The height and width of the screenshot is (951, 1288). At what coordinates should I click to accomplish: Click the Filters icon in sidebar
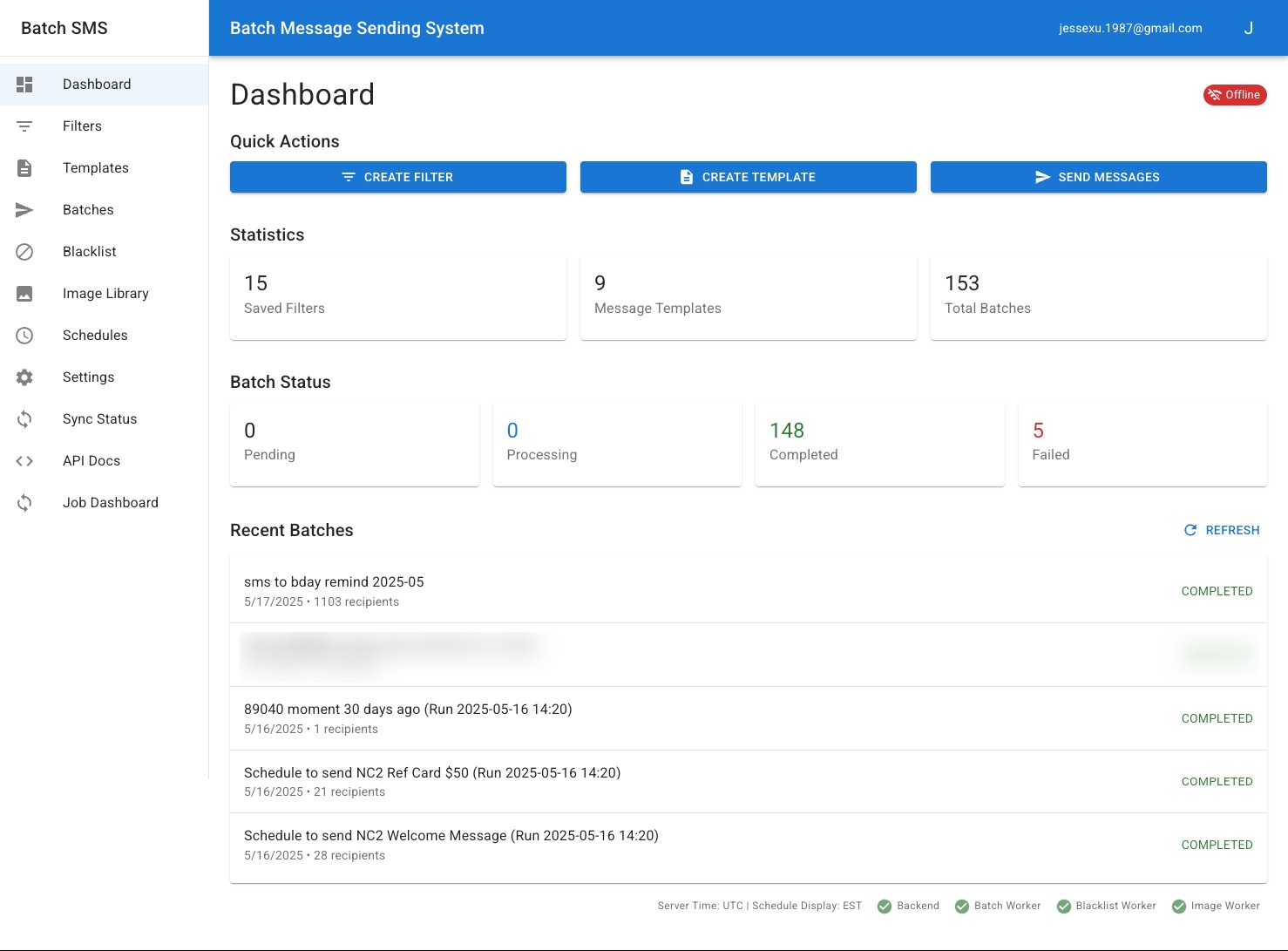(x=24, y=126)
